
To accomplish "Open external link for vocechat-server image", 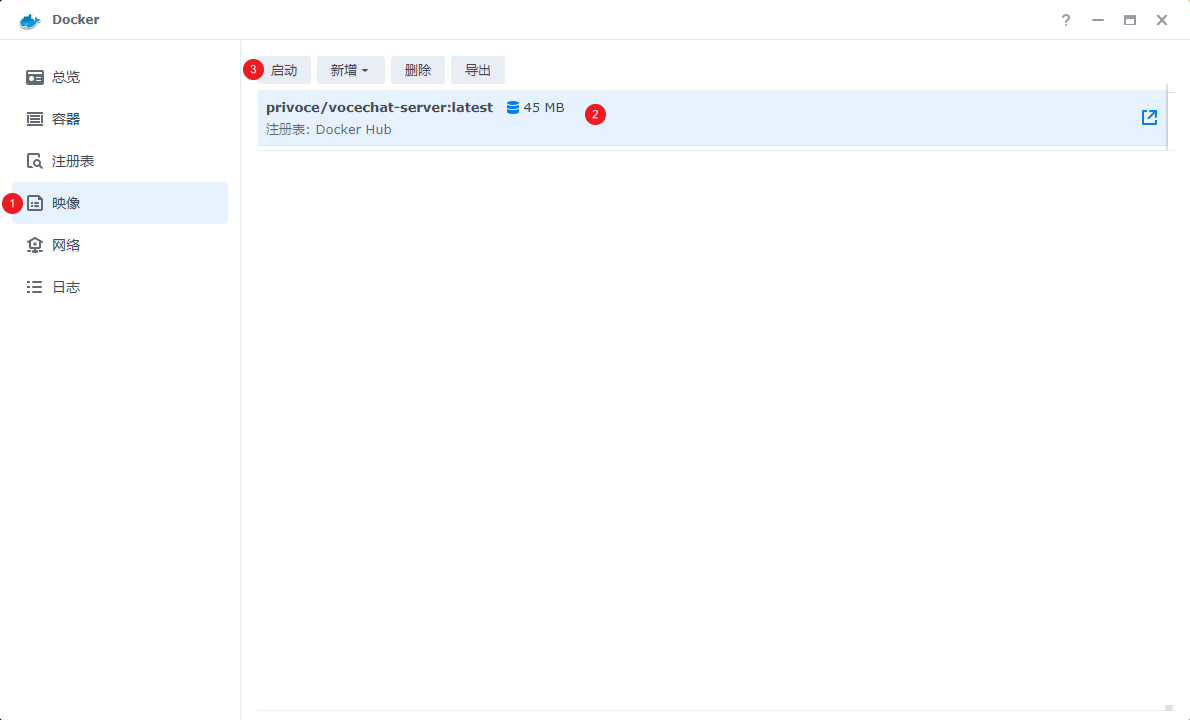I will 1149,117.
